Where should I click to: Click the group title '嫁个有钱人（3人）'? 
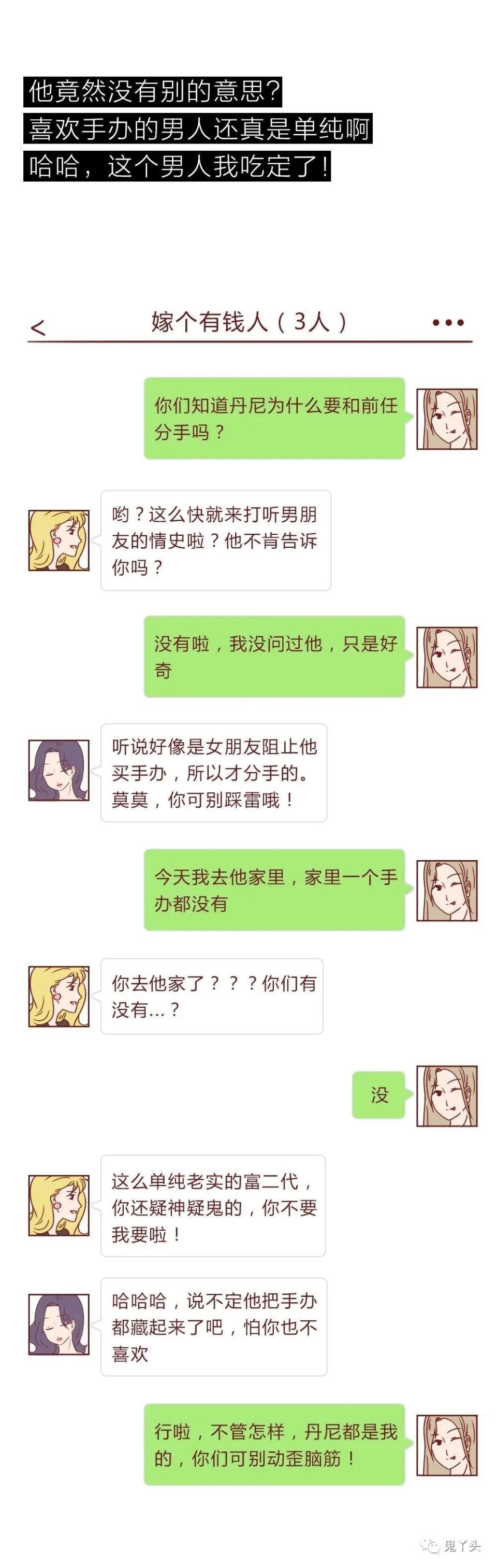[x=250, y=321]
